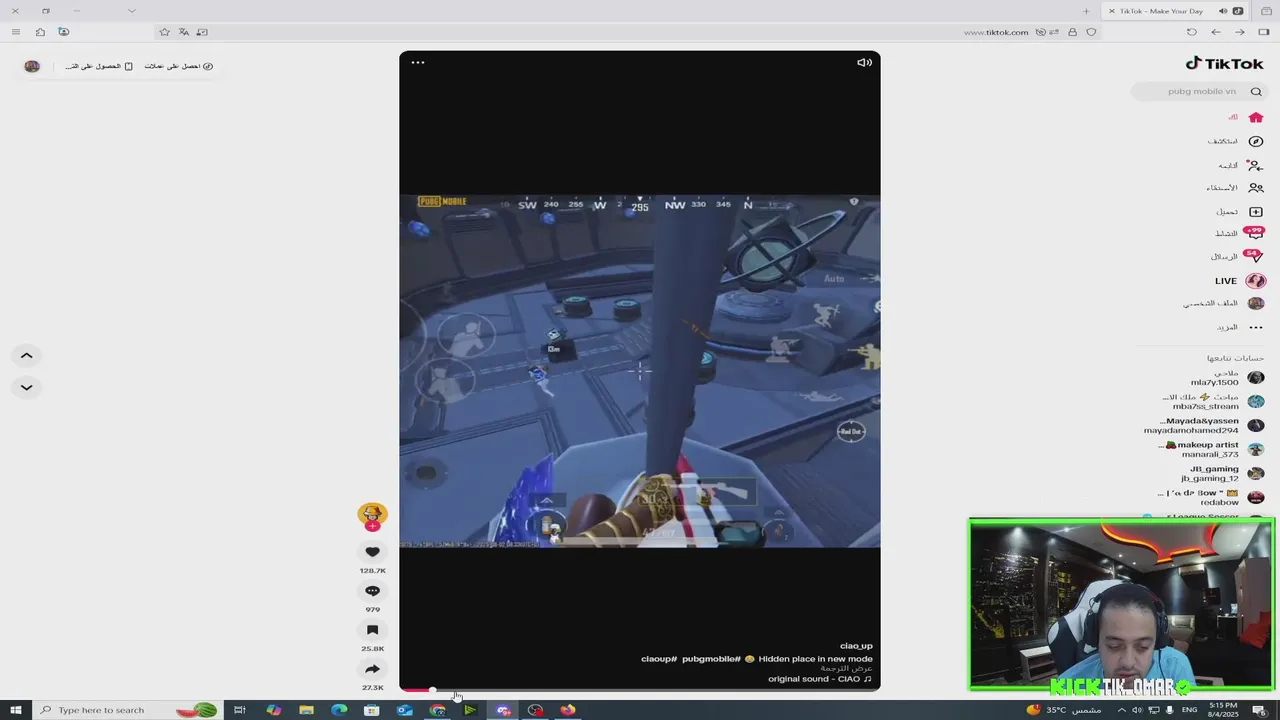Open the Friends item in sidebar
1280x720 pixels.
(1235, 188)
